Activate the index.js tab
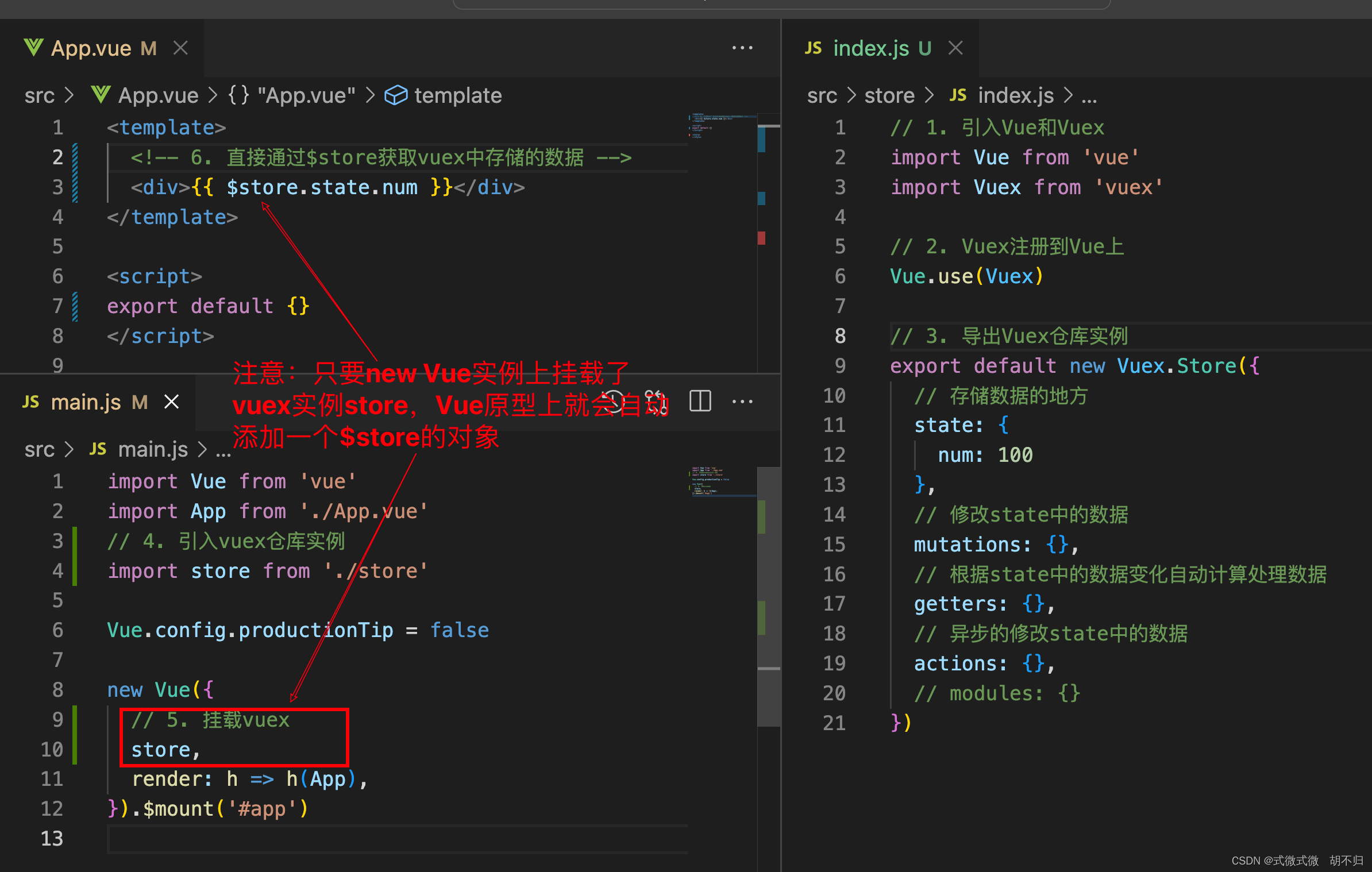Screen dimensions: 1372x872 pyautogui.click(x=870, y=48)
